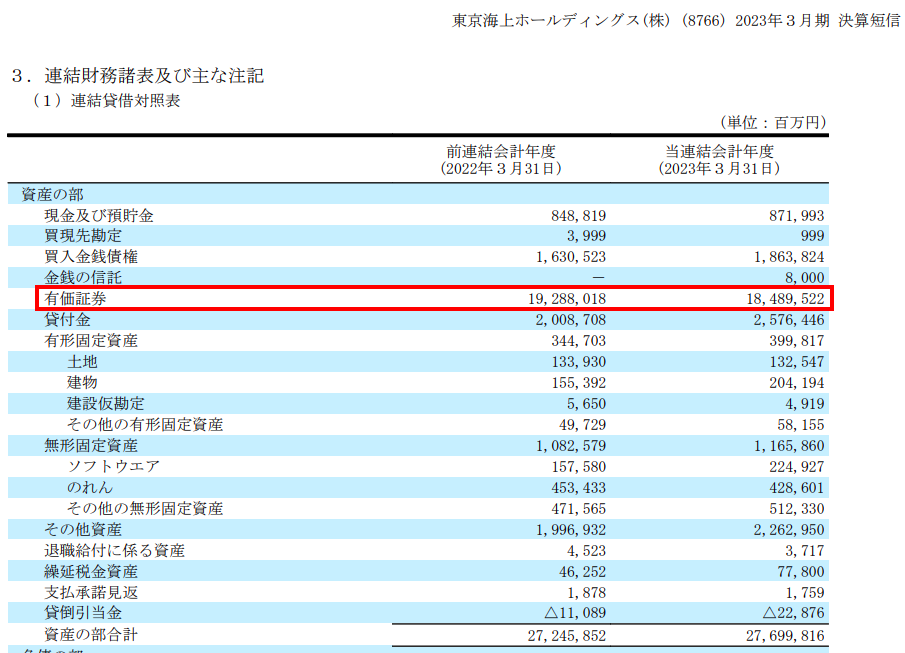Select the value 3,999
The image size is (905, 653).
tap(586, 236)
